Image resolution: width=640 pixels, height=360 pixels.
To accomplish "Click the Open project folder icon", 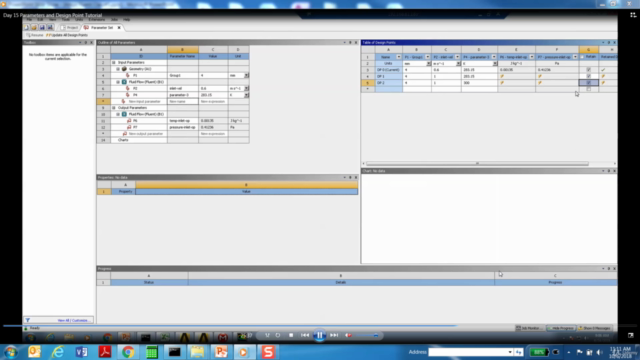I will (x=34, y=27).
